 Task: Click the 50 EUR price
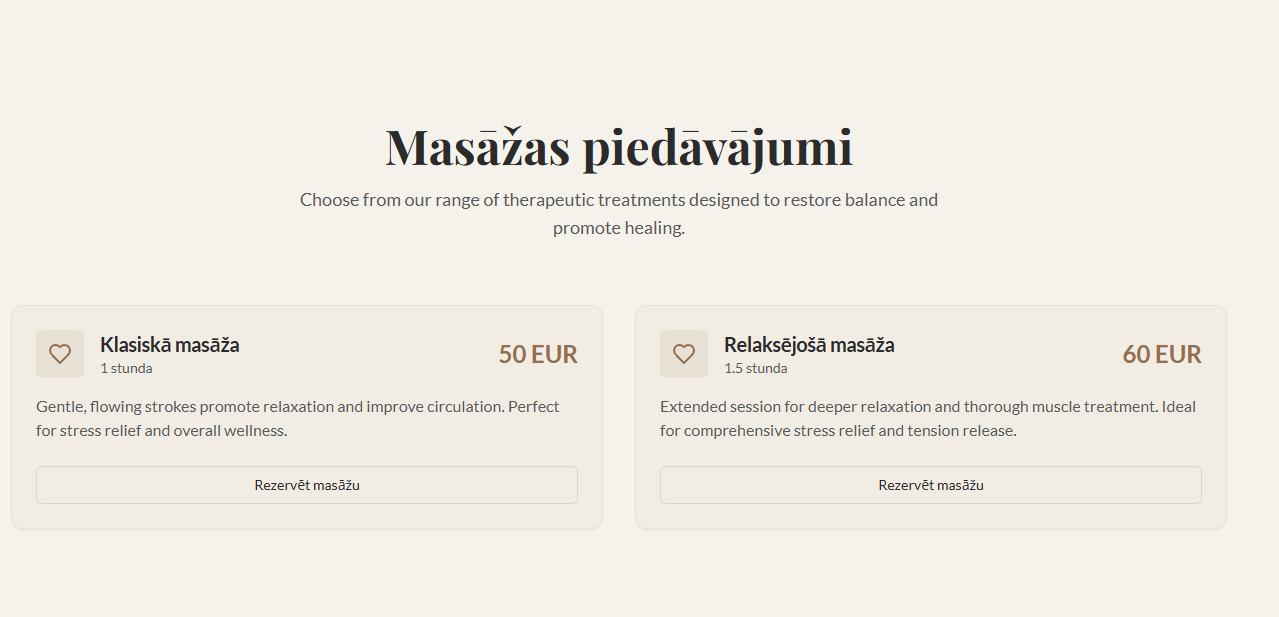click(x=538, y=355)
